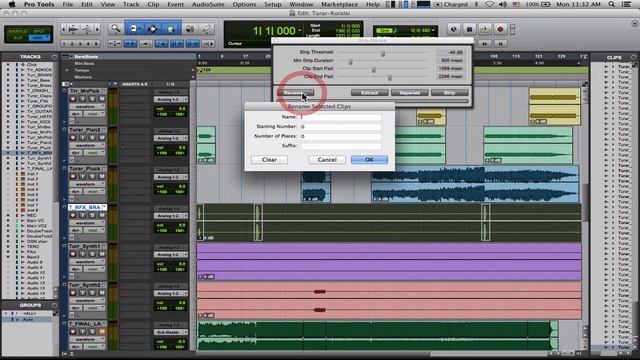Open Turr_Synth1 automation read mode selector
This screenshot has width=640, height=360.
pyautogui.click(x=95, y=269)
